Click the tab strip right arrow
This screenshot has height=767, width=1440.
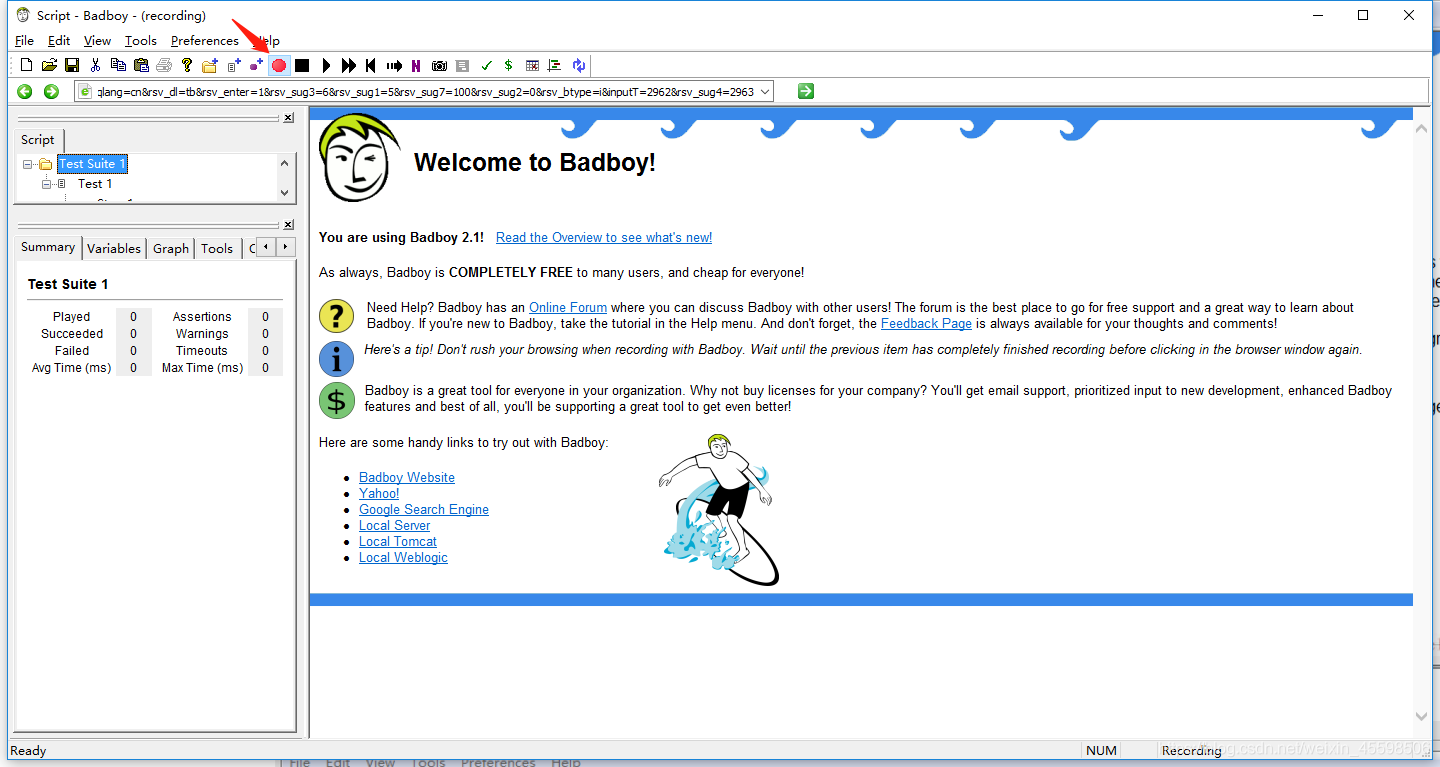coord(286,247)
